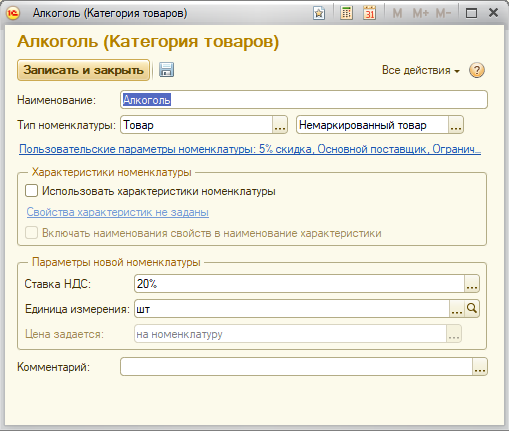Search the unit of measure with magnifier icon
Viewport: 509px width, 431px height.
pos(472,309)
